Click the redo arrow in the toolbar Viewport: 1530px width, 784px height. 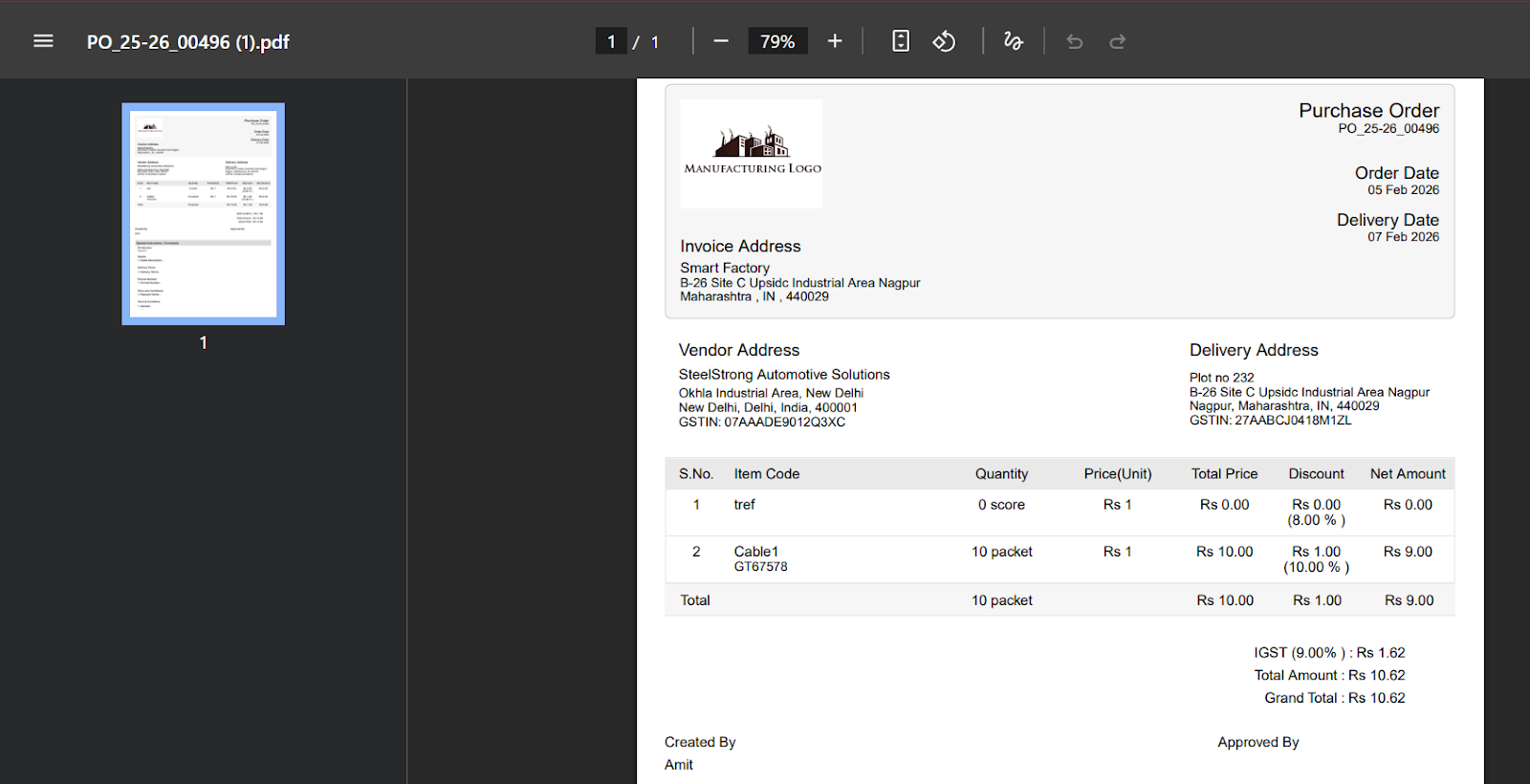coord(1118,41)
